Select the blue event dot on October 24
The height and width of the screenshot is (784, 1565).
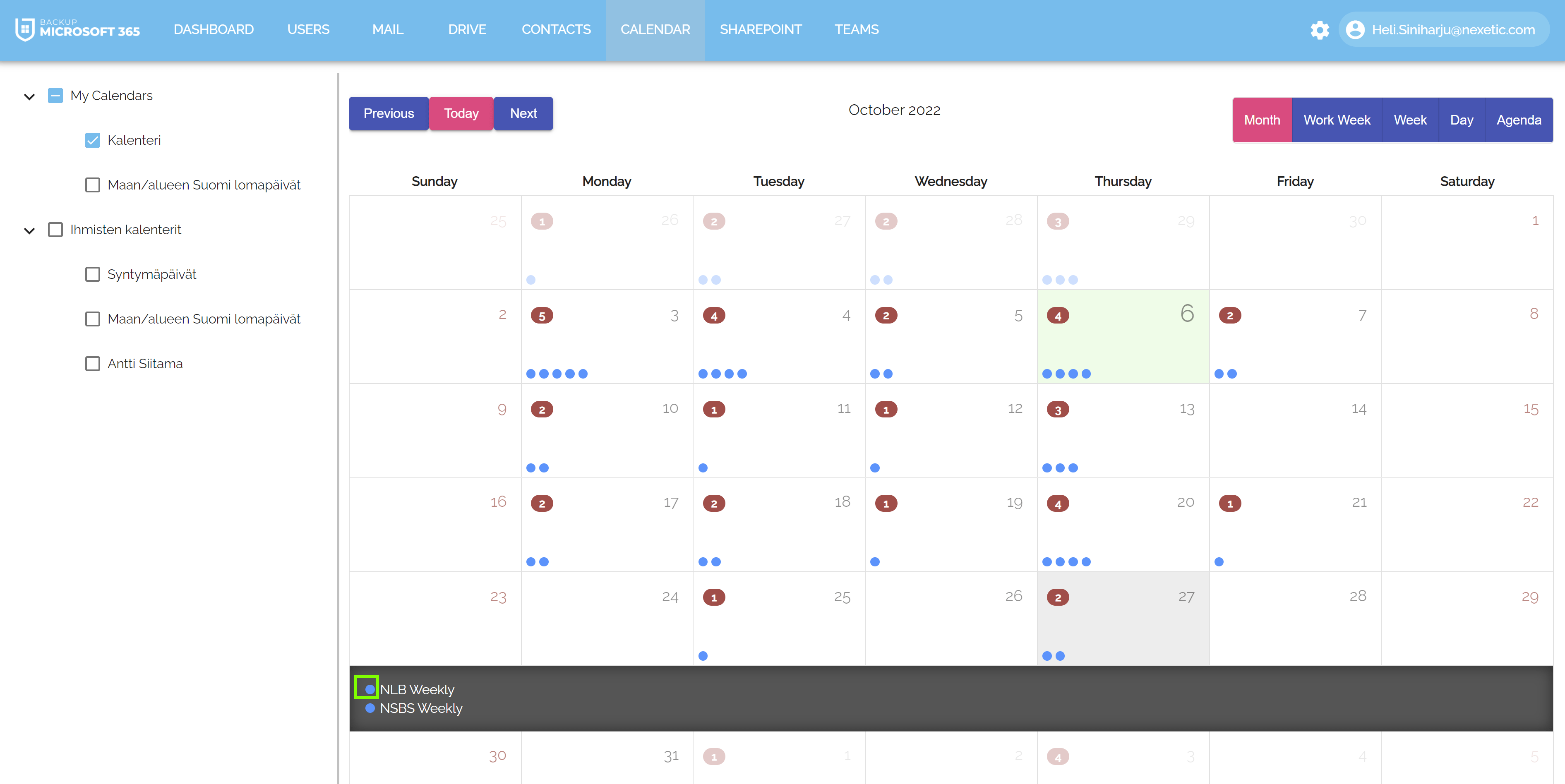pos(703,656)
